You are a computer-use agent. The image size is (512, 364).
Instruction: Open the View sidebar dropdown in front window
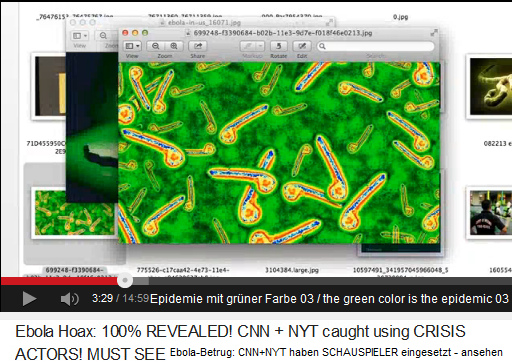point(132,46)
